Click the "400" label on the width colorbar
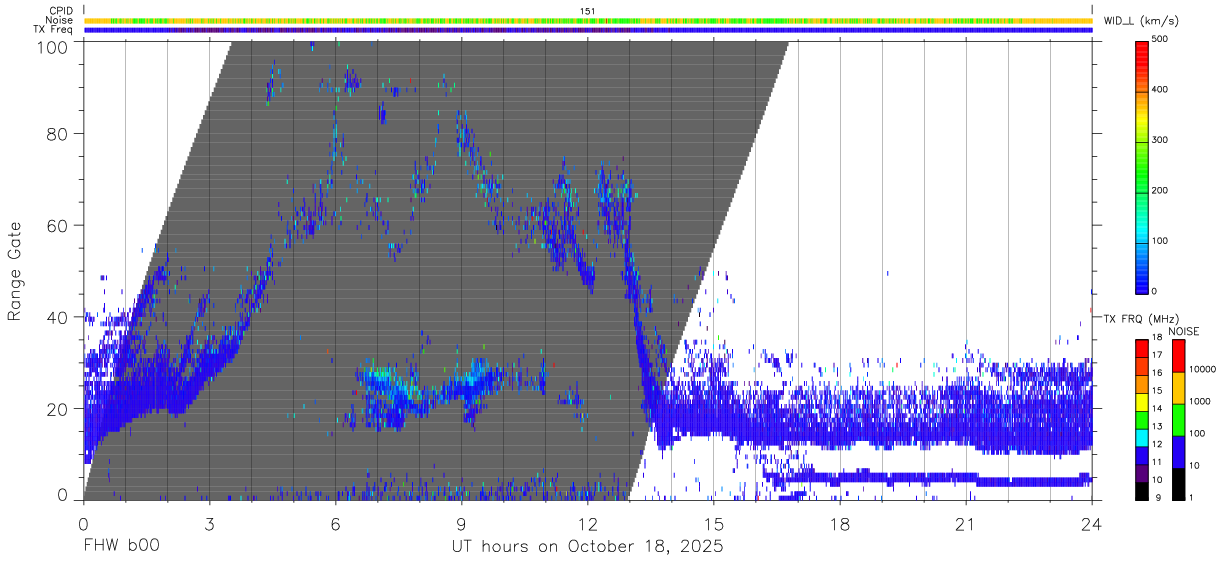Screen dimensions: 1228x567 coord(1161,90)
